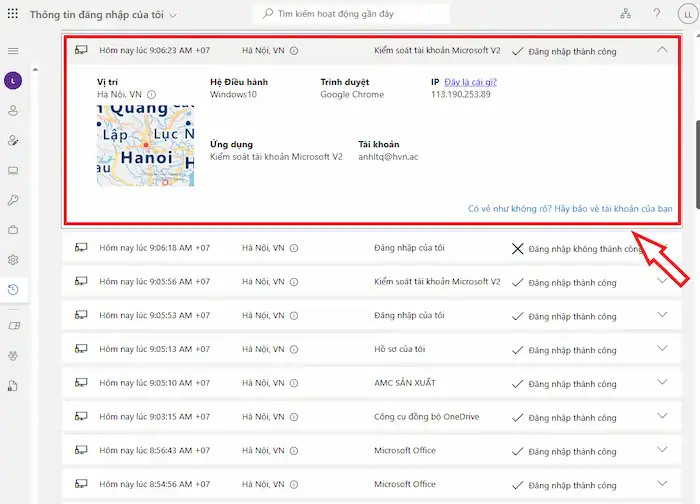Click Kiểm soát tài khoản Microsoft V2 under Ứng dụng
Image resolution: width=700 pixels, height=504 pixels.
276,157
